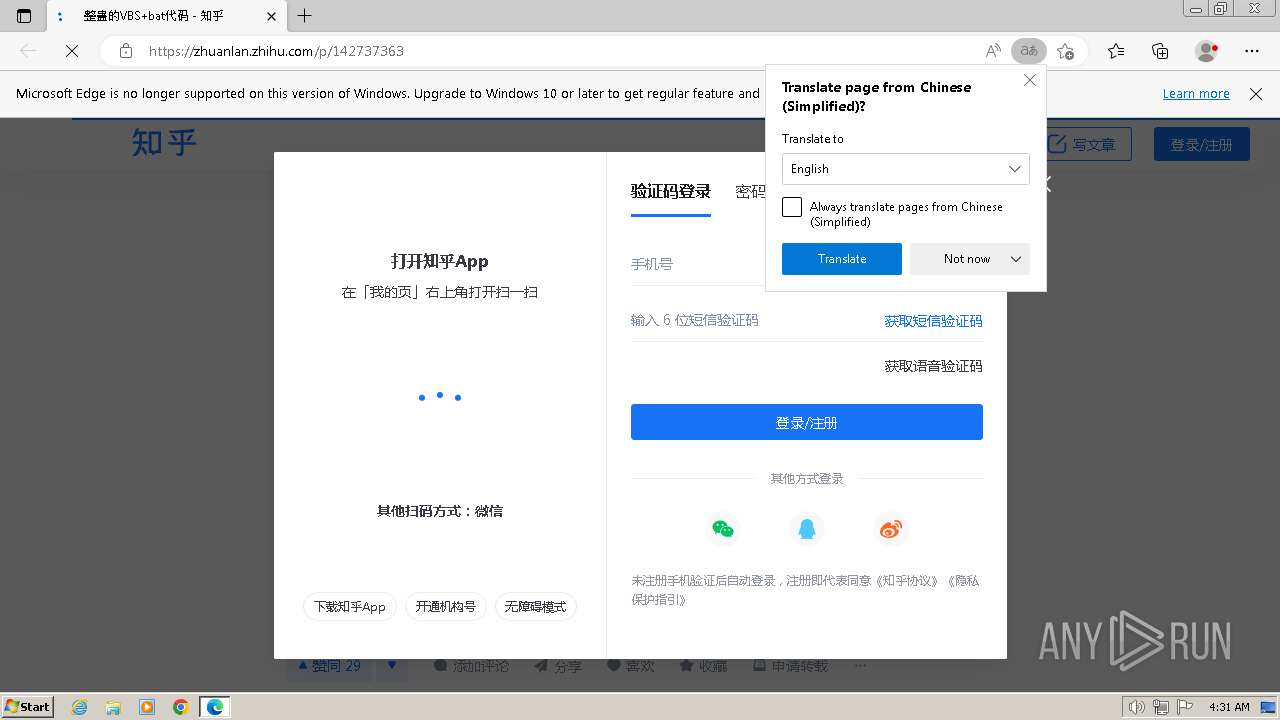This screenshot has width=1280, height=720.
Task: Select the 验证码登录 tab
Action: pos(670,192)
